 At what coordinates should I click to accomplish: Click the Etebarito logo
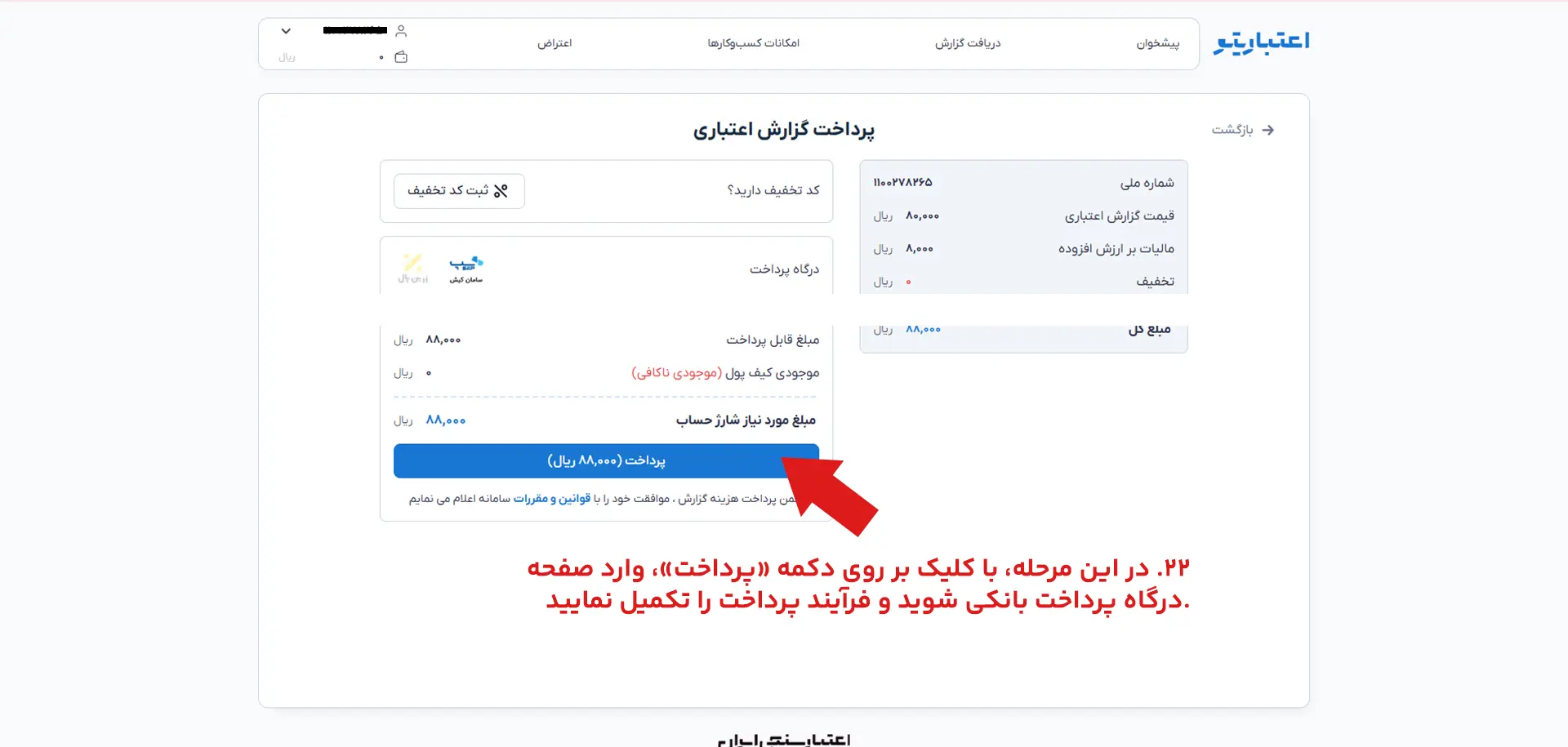click(x=1261, y=42)
